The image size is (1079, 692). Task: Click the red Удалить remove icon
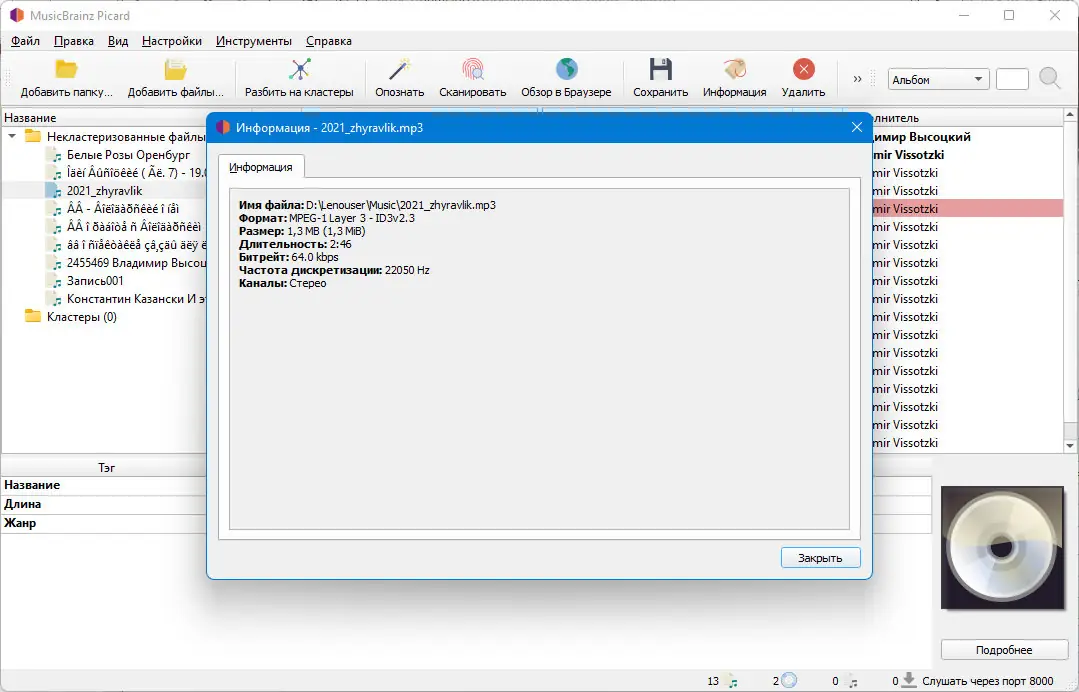click(x=803, y=69)
